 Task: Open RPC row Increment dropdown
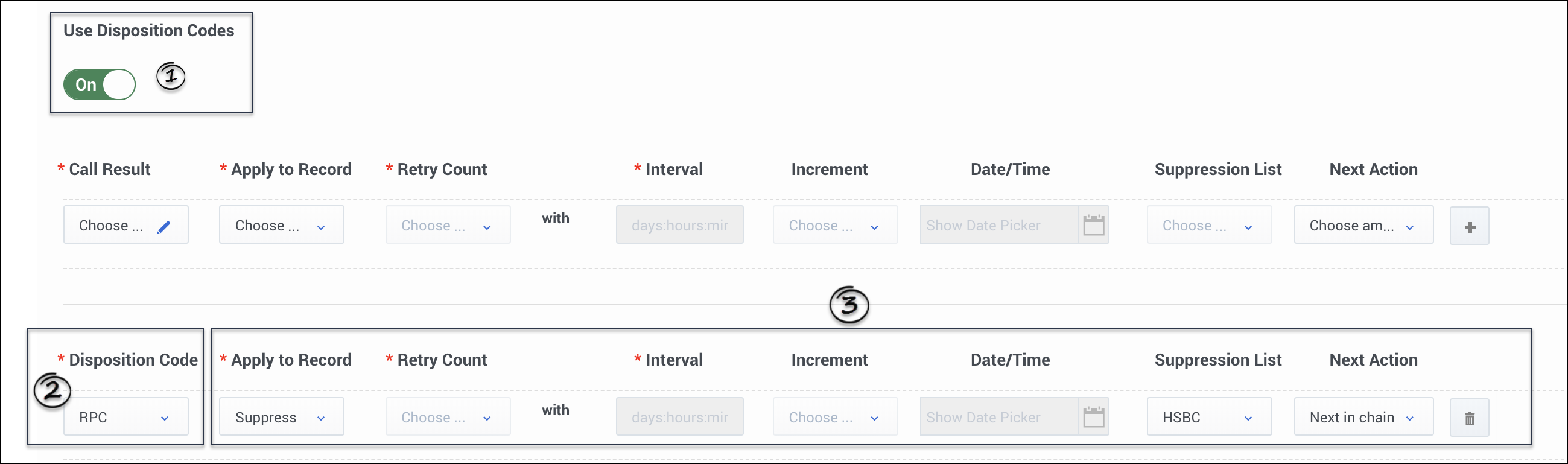(x=834, y=417)
